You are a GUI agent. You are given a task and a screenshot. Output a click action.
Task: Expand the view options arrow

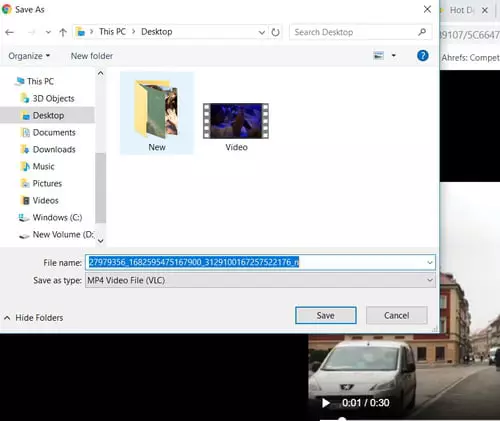[x=394, y=55]
